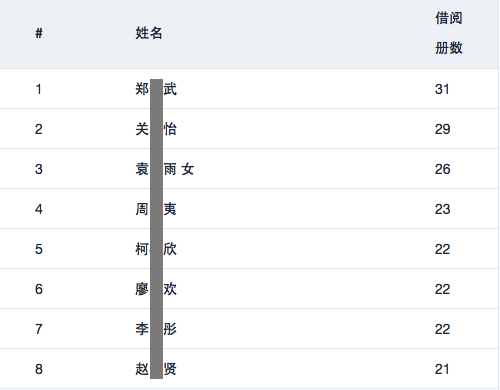
Task: Click the borrow count 29
Action: point(442,129)
